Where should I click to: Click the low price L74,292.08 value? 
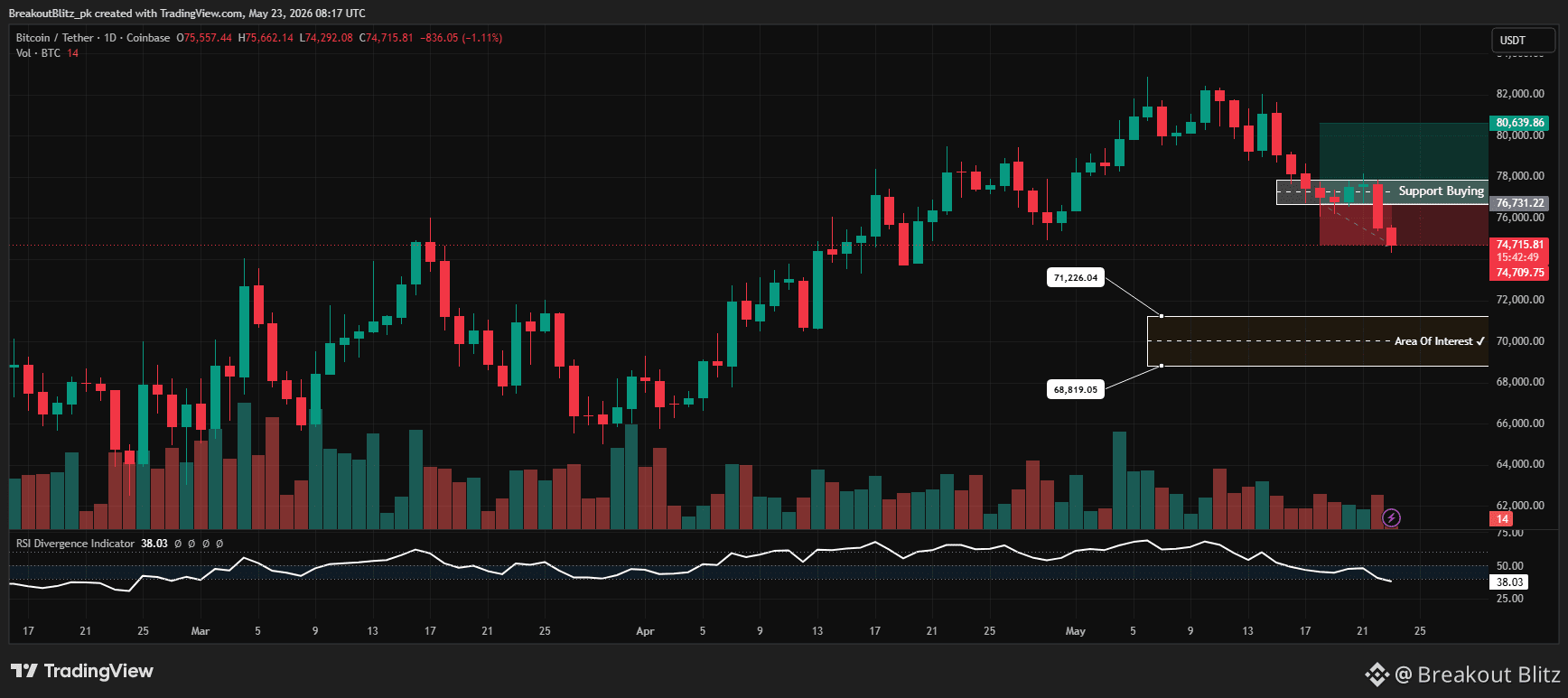[x=326, y=38]
